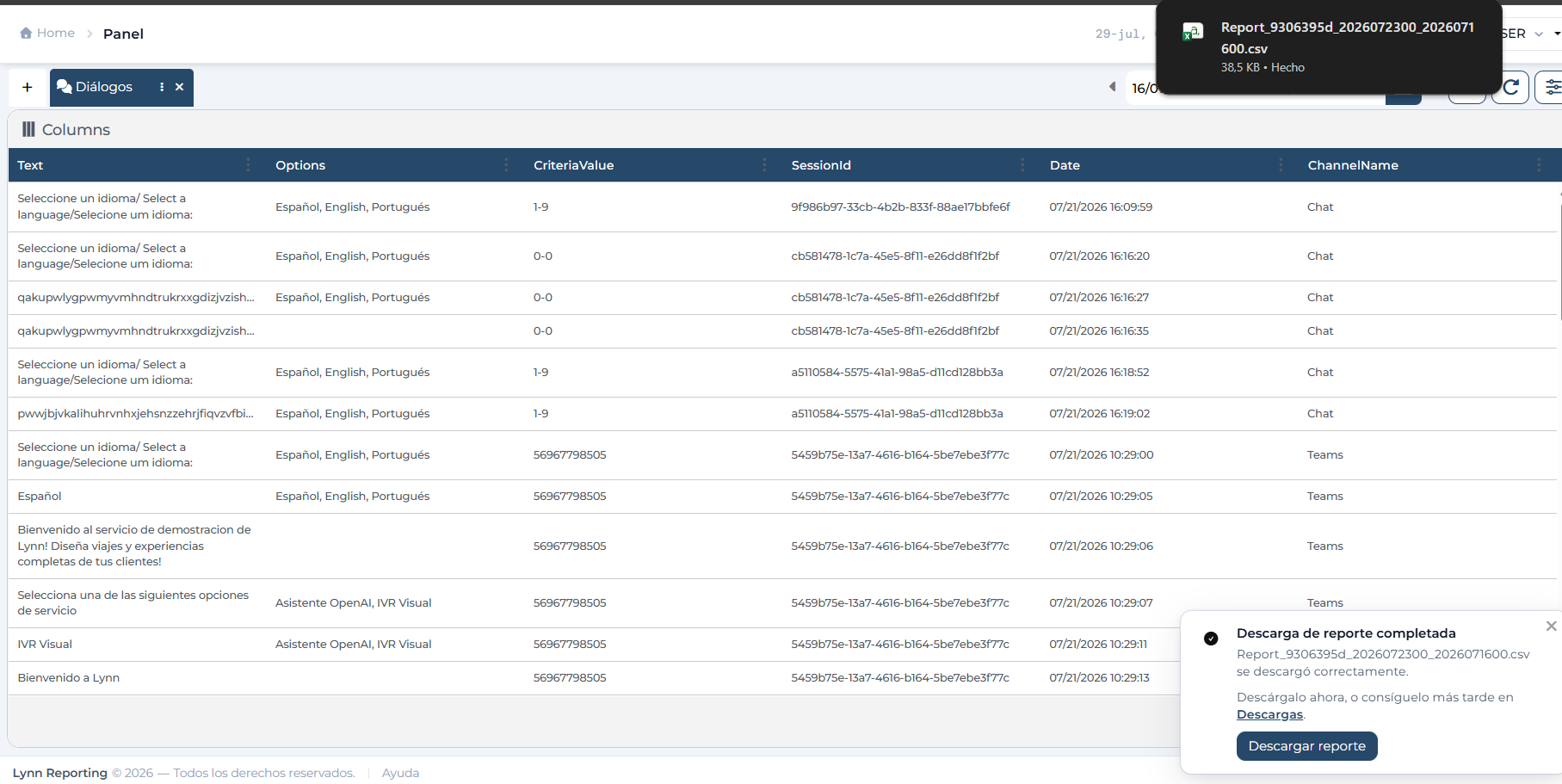The width and height of the screenshot is (1562, 784).
Task: Add a new tab with the plus button
Action: pos(28,87)
